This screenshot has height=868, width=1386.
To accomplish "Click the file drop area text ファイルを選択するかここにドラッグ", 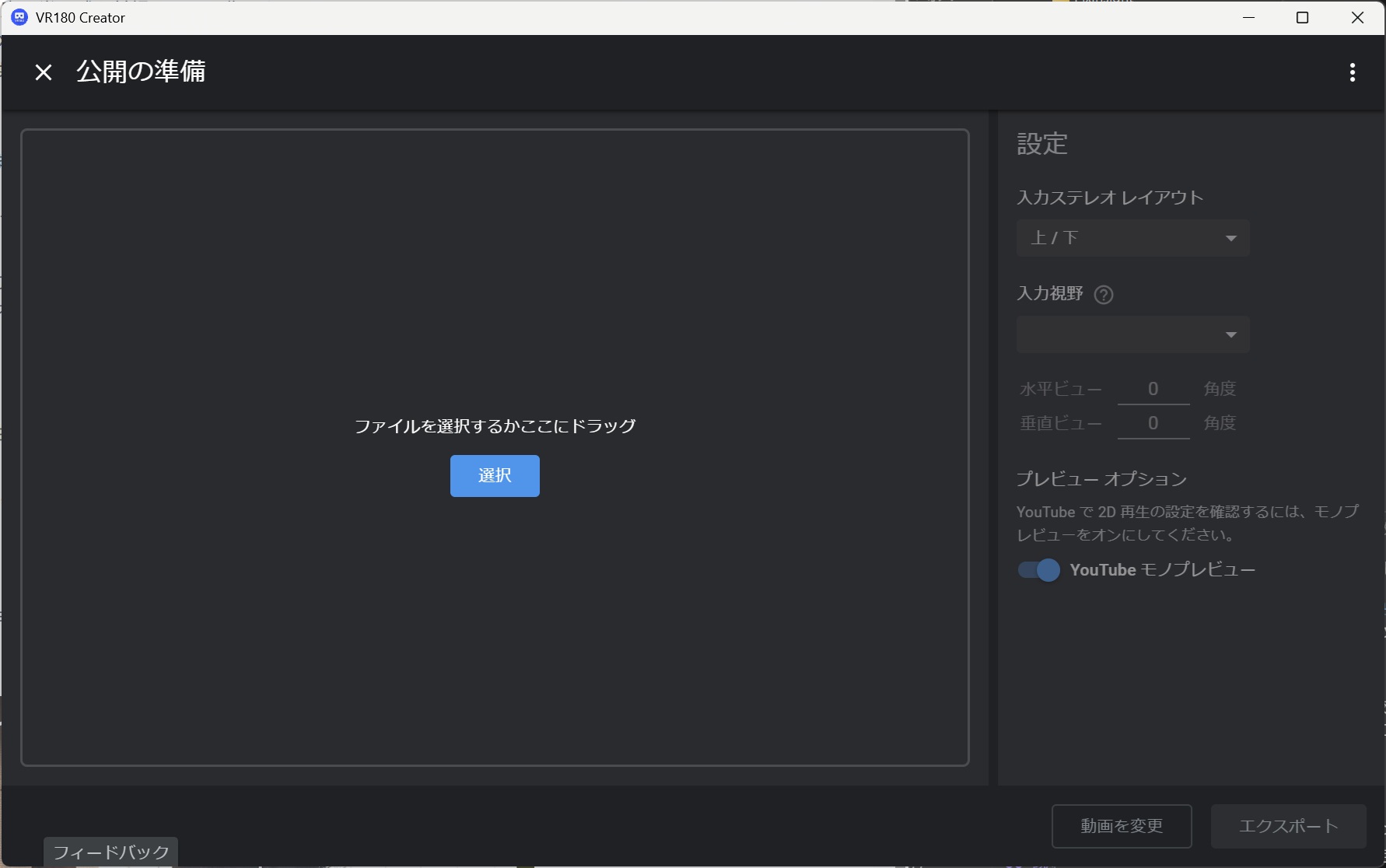I will (x=495, y=426).
